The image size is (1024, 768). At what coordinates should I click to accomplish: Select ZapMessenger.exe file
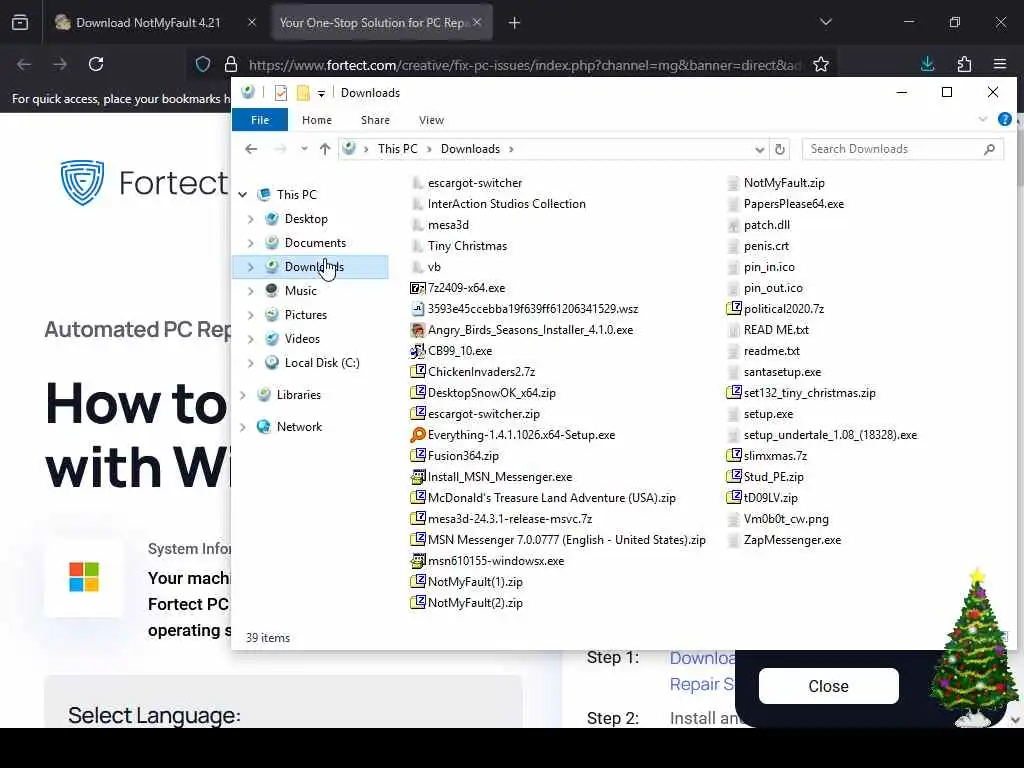tap(784, 540)
